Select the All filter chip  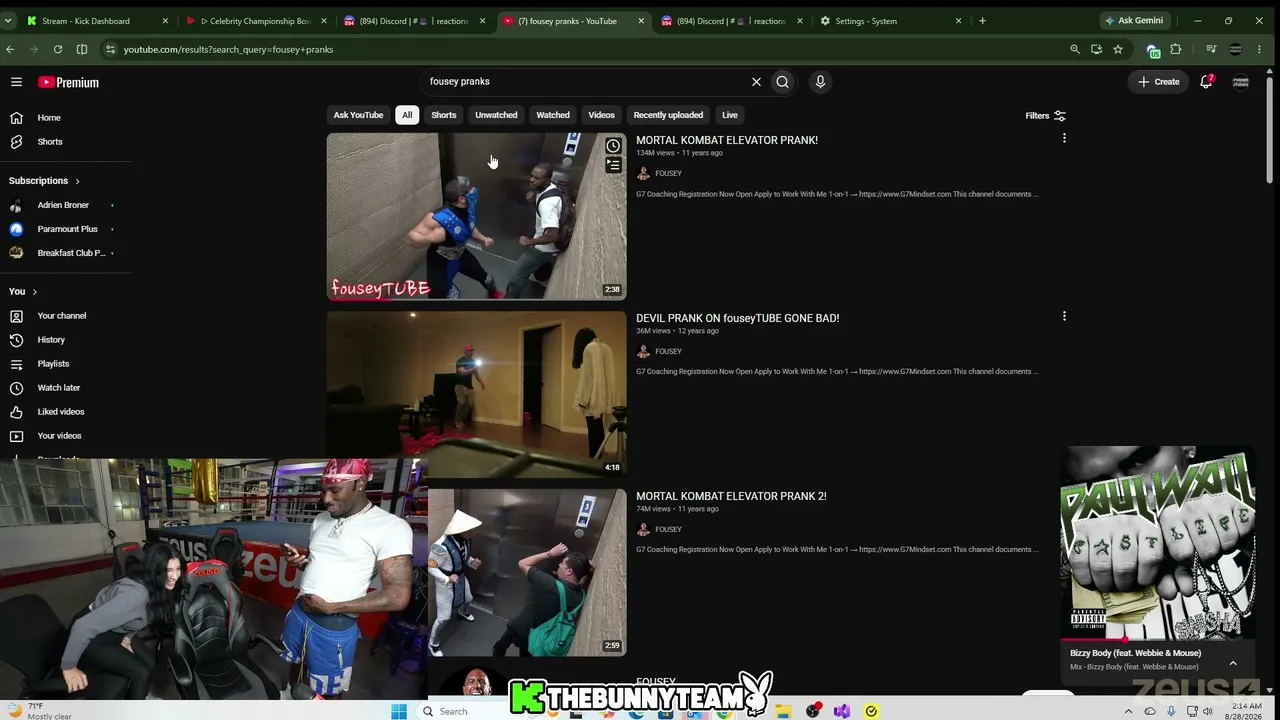[407, 115]
